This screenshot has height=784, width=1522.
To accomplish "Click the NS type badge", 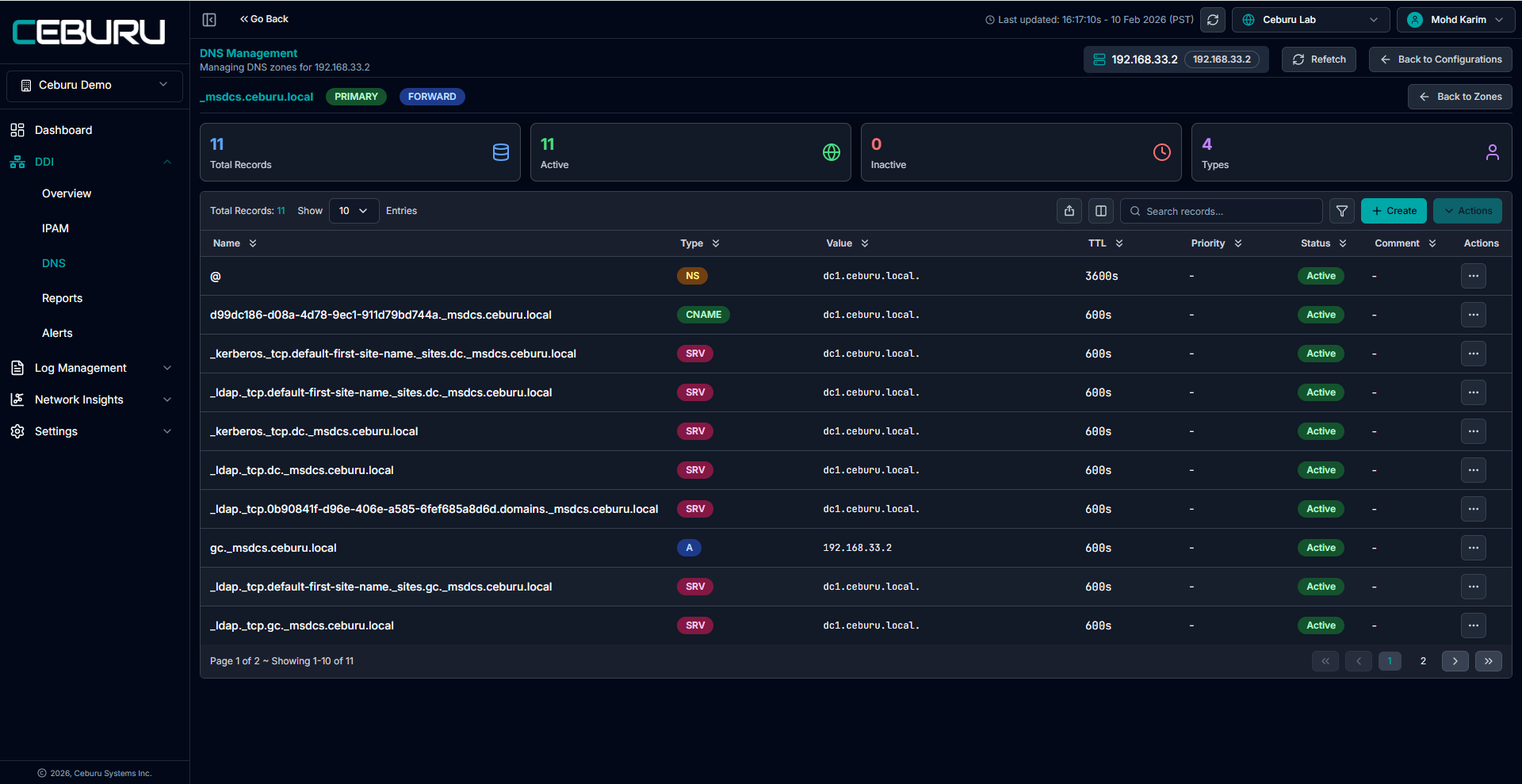I will click(692, 276).
